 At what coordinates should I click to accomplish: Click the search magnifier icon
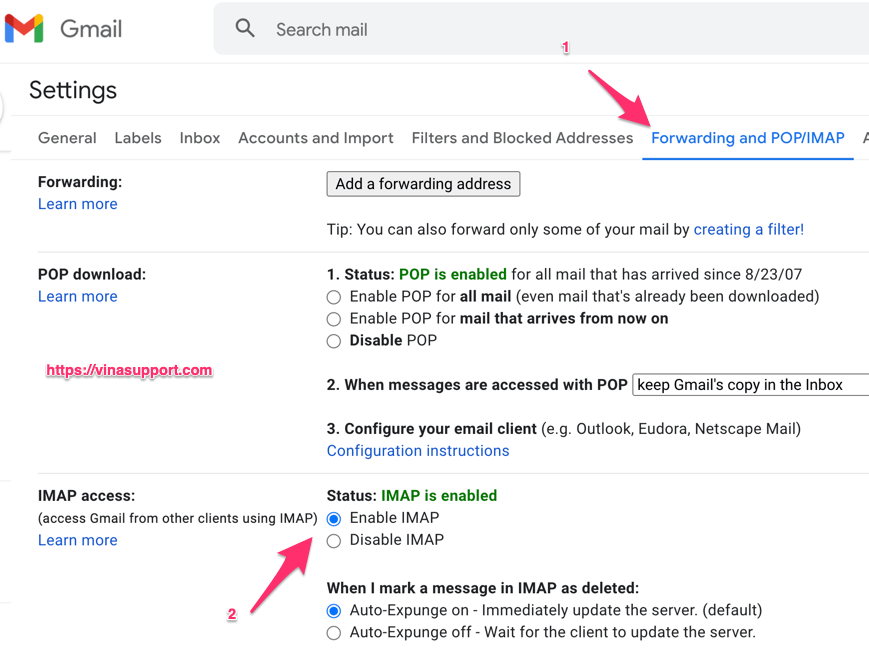(x=245, y=28)
